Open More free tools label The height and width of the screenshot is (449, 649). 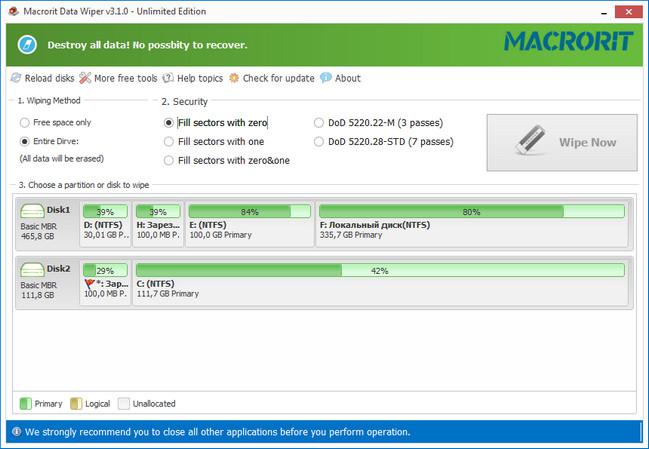(126, 78)
